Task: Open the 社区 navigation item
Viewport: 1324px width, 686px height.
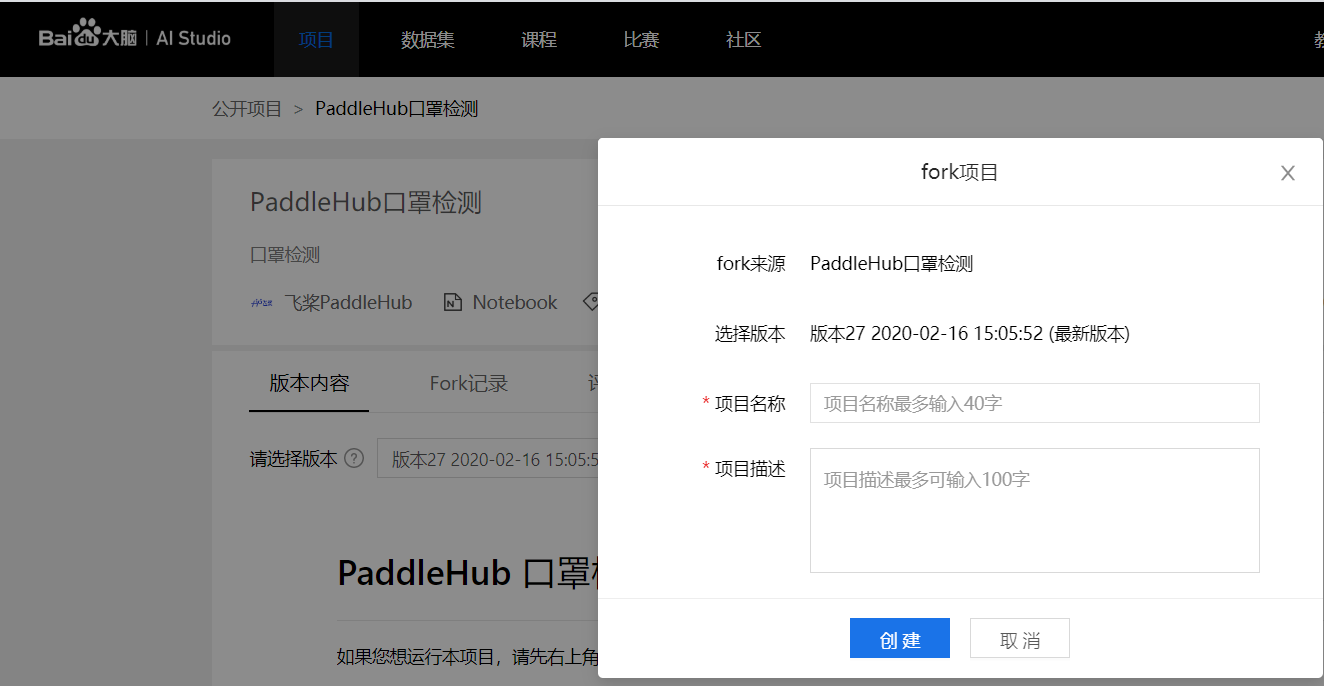Action: (x=744, y=40)
